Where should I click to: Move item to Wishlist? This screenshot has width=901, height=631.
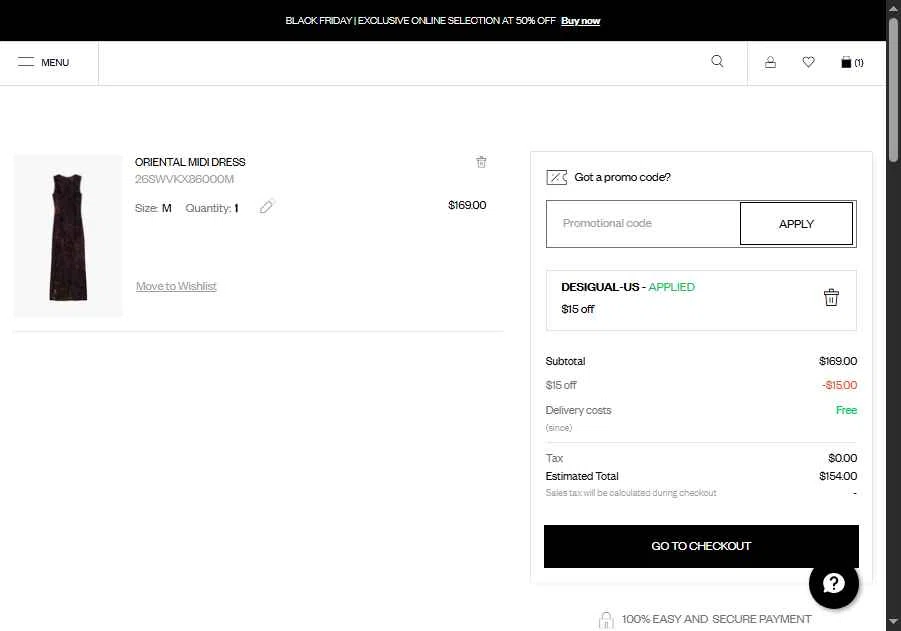coord(176,286)
